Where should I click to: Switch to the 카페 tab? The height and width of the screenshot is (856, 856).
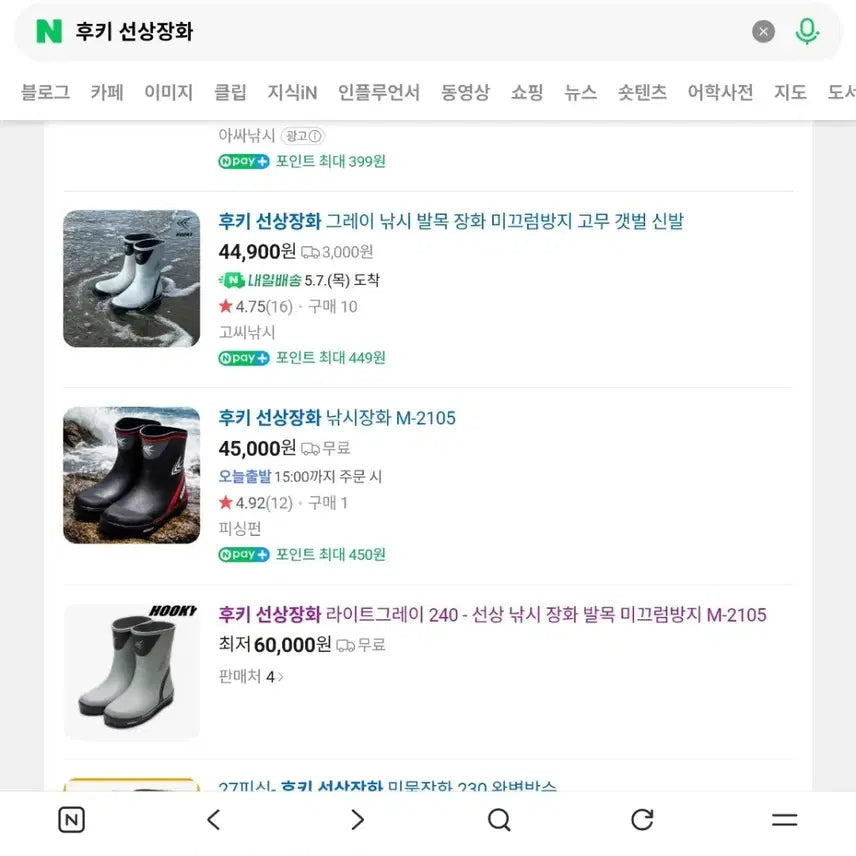tap(107, 92)
